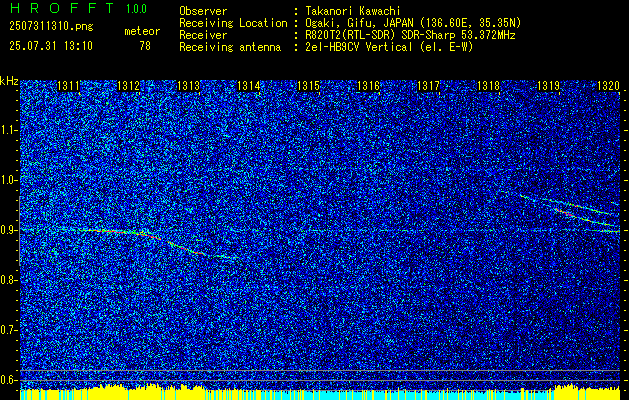Click the 1314 time marker
This screenshot has width=629, height=400.
point(248,86)
